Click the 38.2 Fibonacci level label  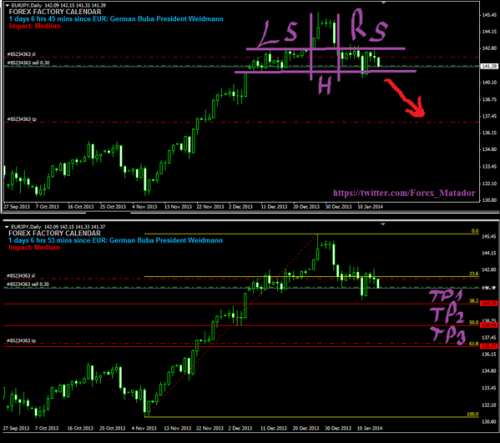[x=474, y=301]
